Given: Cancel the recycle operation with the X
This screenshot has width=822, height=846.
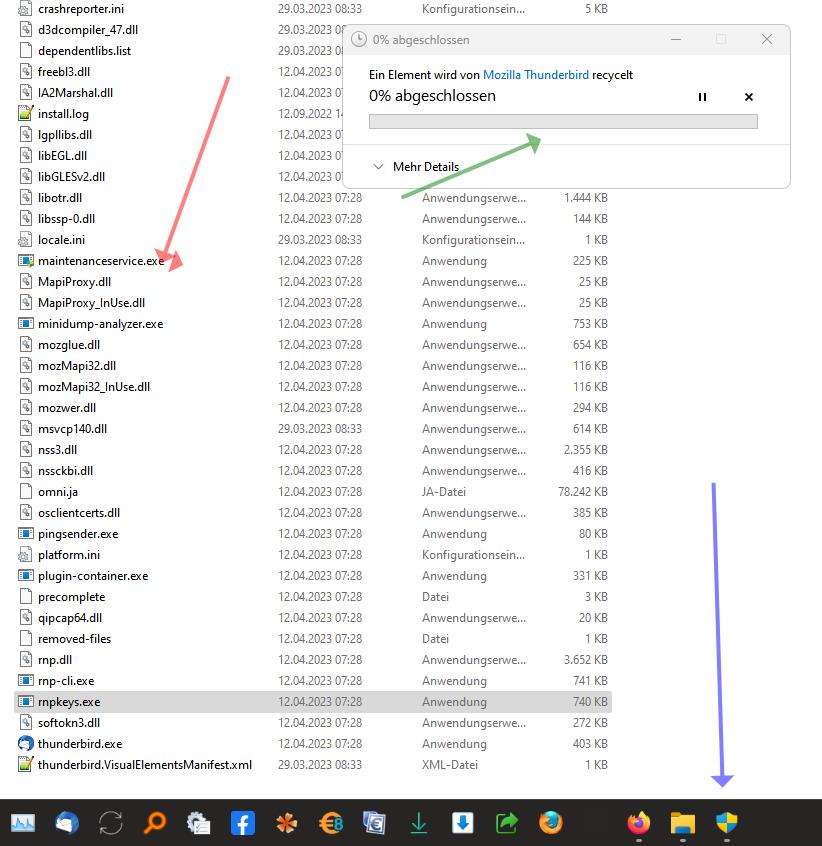Looking at the screenshot, I should (x=749, y=97).
